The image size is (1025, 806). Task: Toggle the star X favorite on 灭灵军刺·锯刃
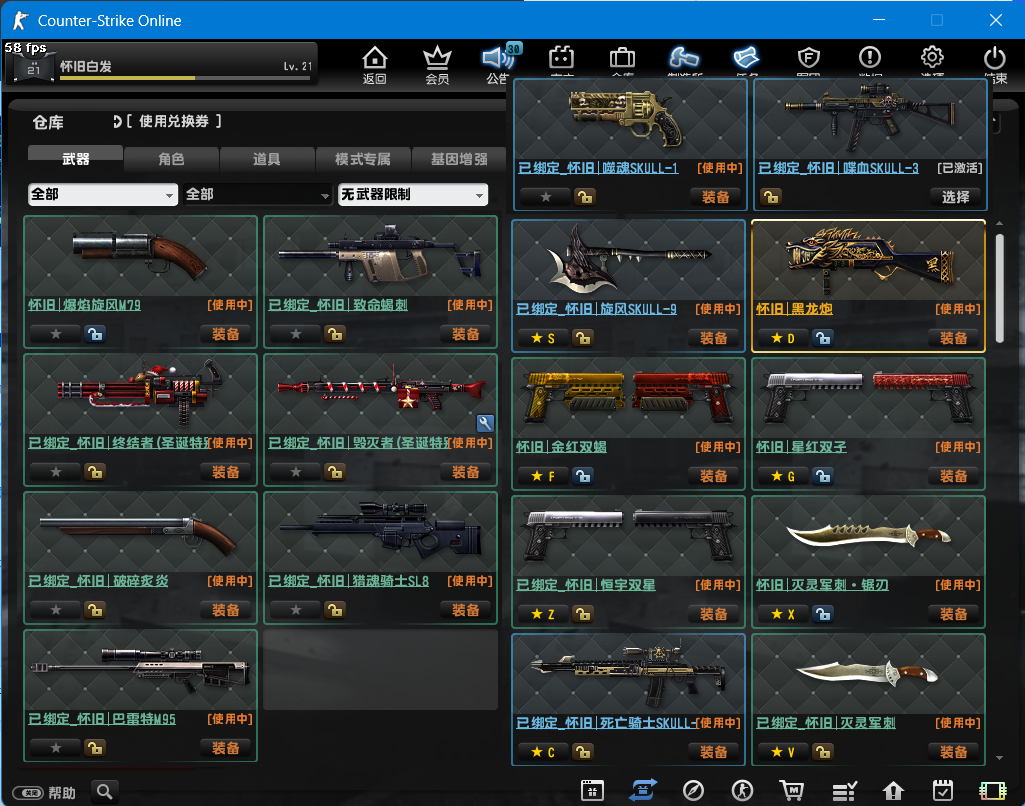tap(782, 614)
